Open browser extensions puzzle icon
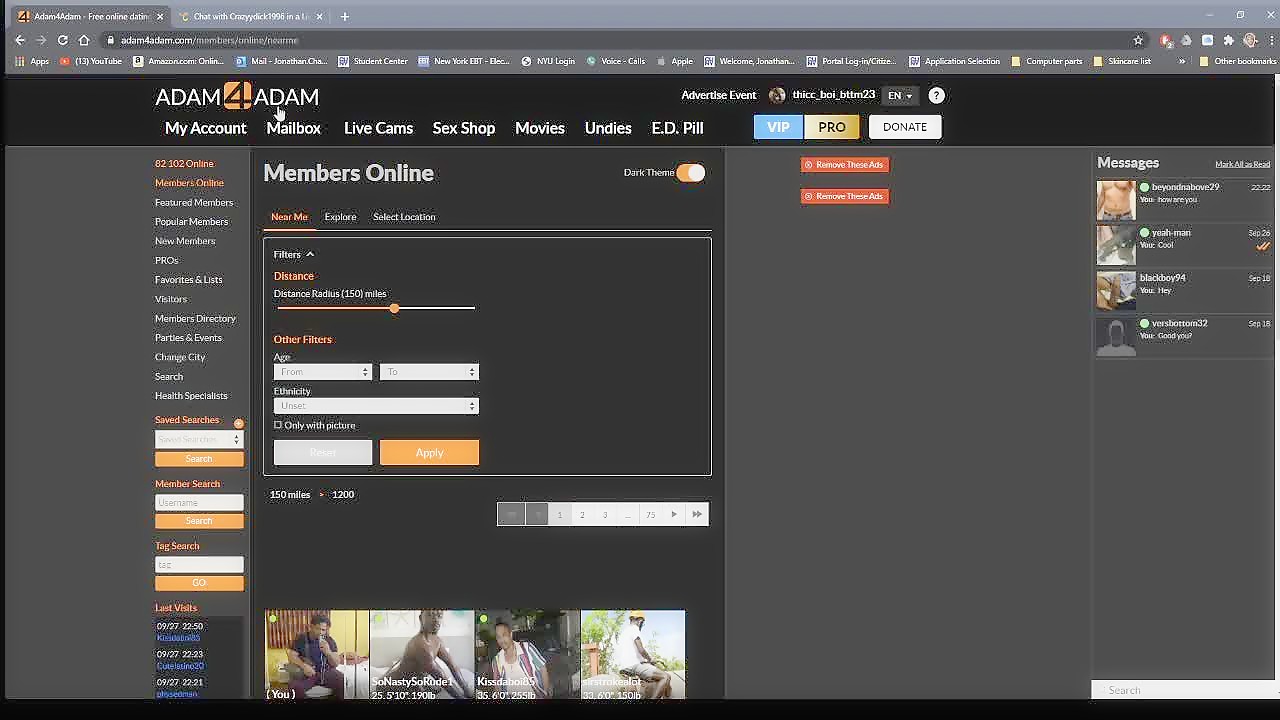 tap(1228, 40)
